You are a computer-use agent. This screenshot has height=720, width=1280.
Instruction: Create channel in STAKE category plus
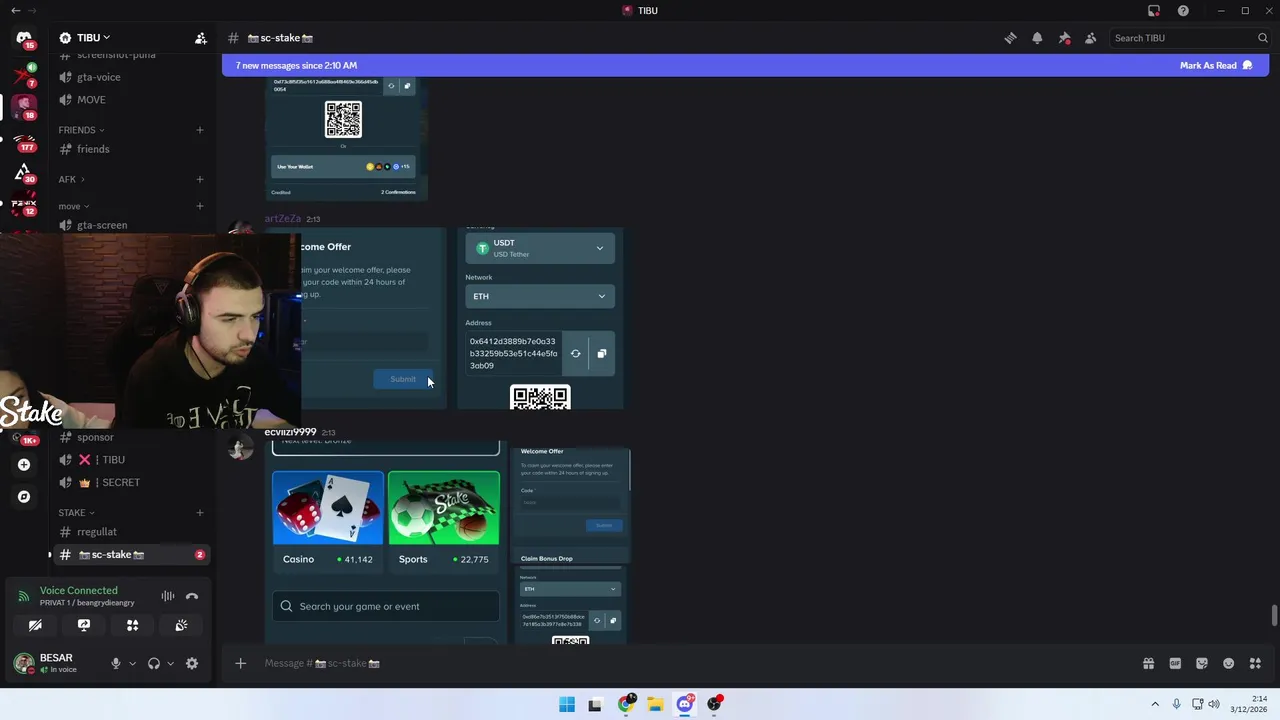(x=200, y=513)
